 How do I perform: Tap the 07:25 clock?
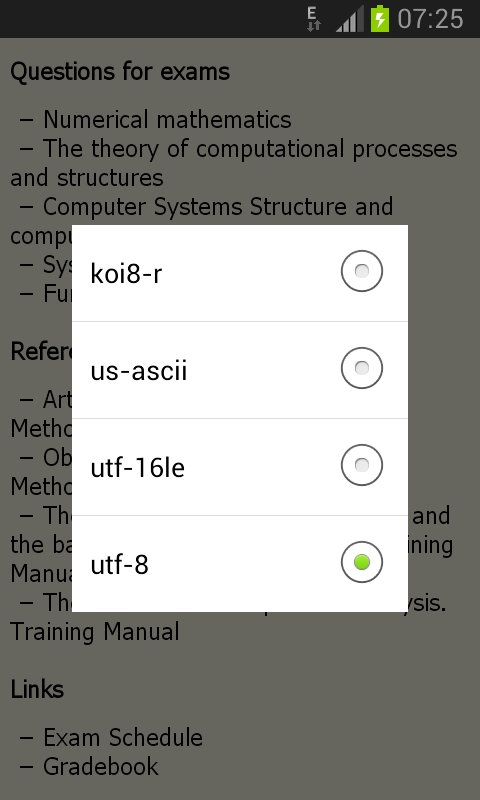(430, 19)
